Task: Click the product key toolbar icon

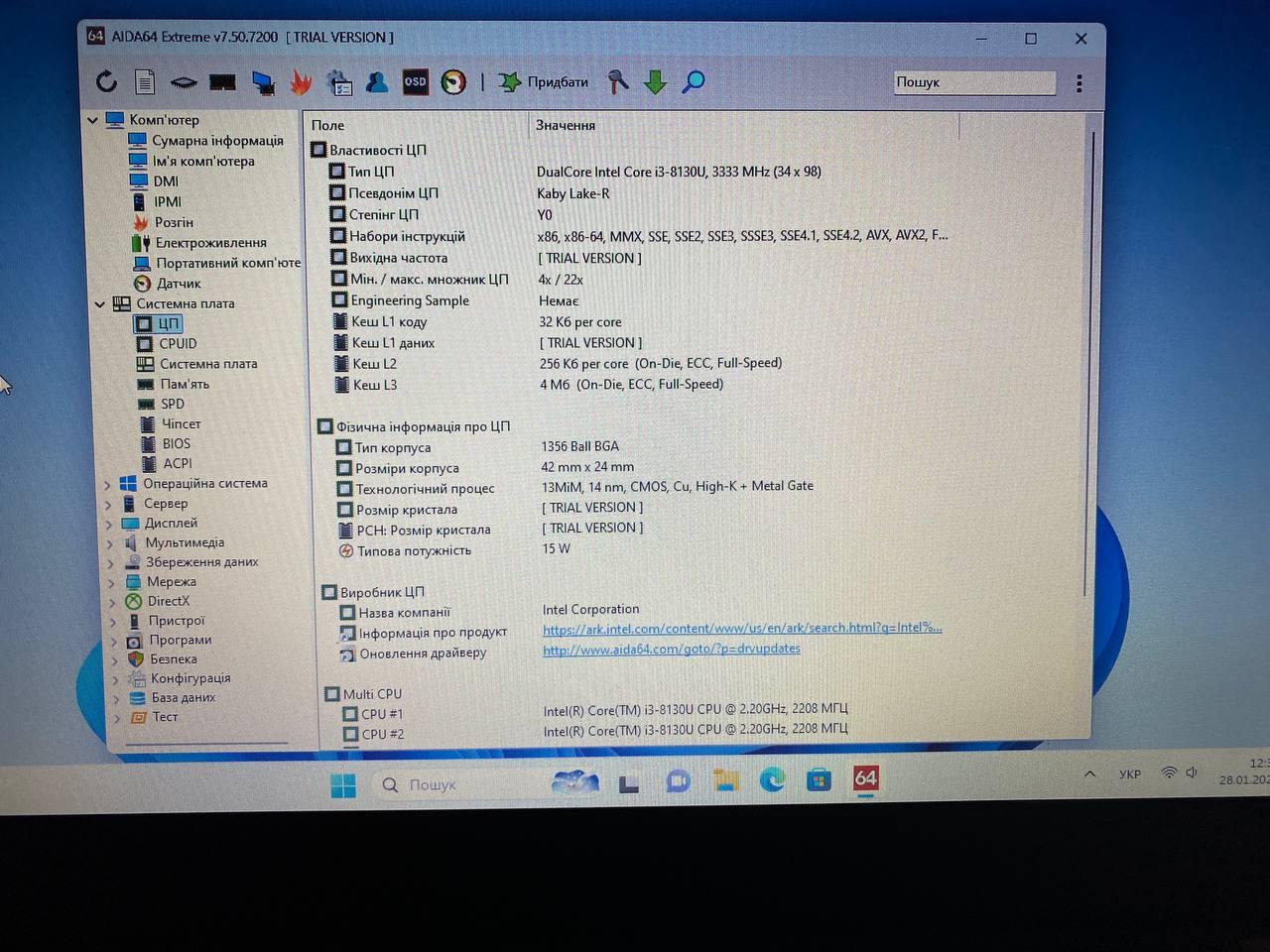Action: point(618,82)
